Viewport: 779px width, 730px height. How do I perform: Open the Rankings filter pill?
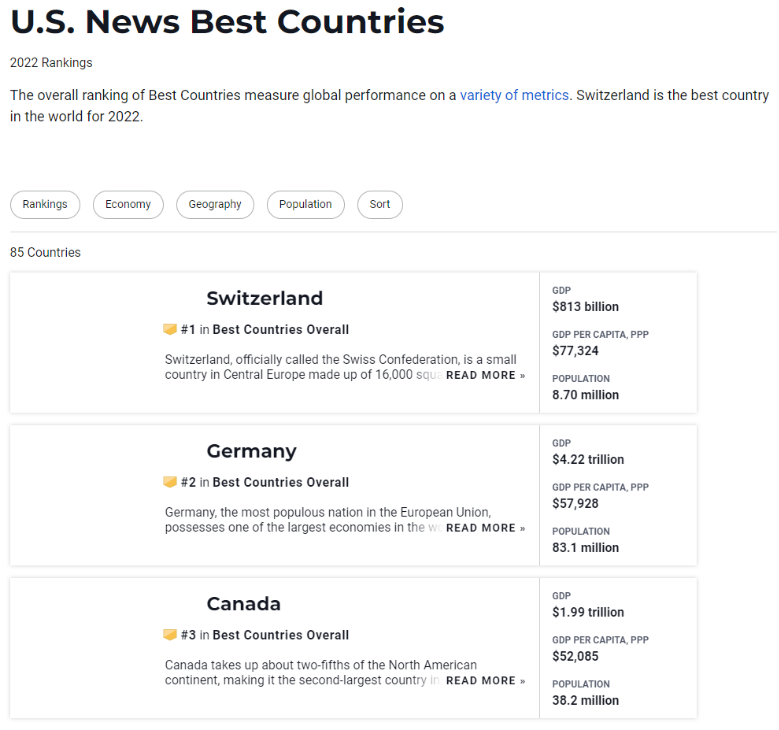[45, 204]
